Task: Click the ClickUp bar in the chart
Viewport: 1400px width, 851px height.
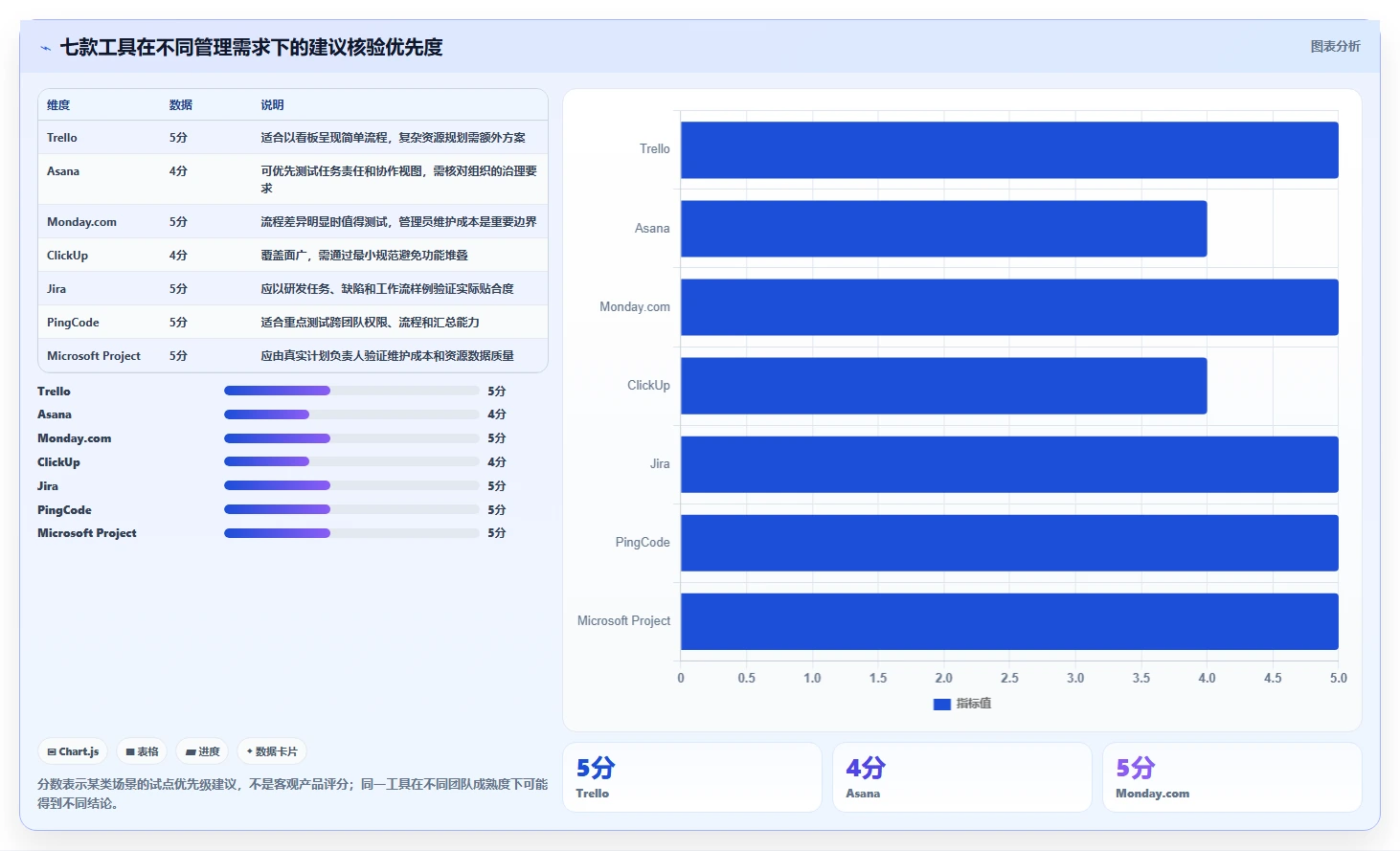Action: click(943, 386)
